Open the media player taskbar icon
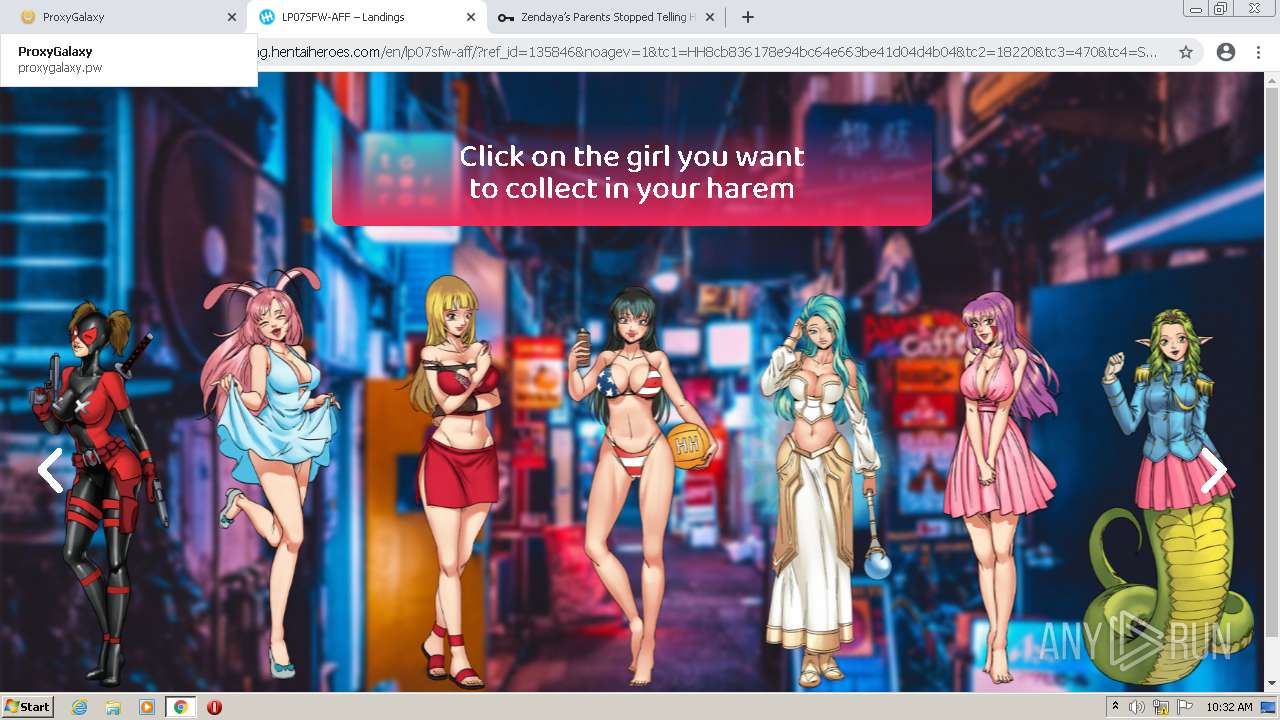 tap(147, 707)
